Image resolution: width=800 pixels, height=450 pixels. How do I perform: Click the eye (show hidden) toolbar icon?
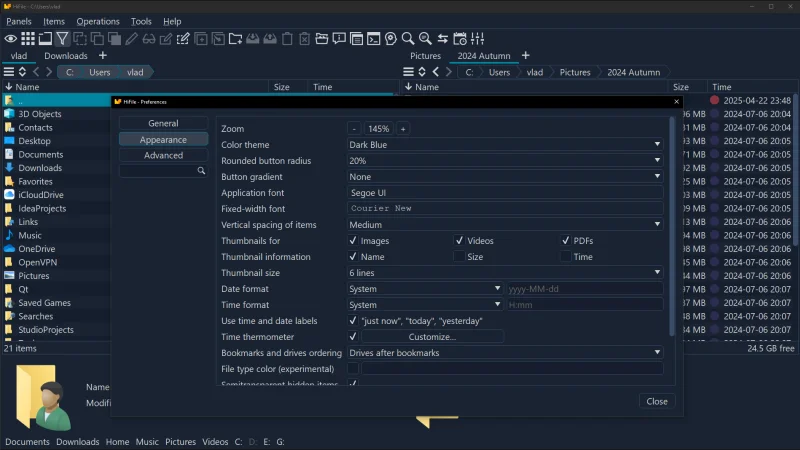[x=10, y=39]
